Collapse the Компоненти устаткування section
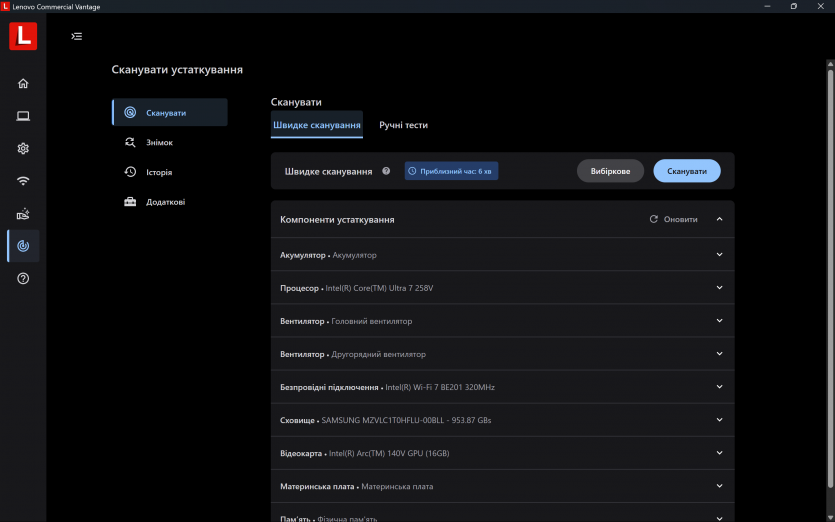Screen dimensions: 835x522 (719, 219)
